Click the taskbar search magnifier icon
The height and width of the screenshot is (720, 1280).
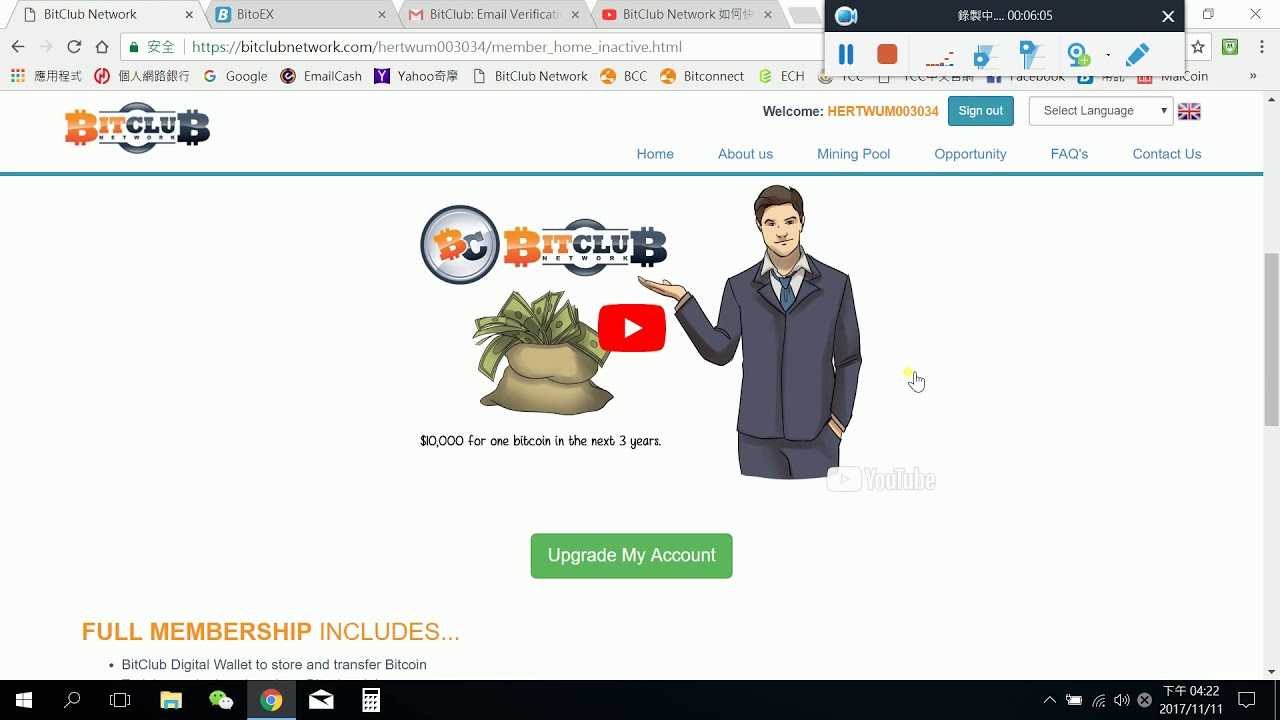coord(72,700)
